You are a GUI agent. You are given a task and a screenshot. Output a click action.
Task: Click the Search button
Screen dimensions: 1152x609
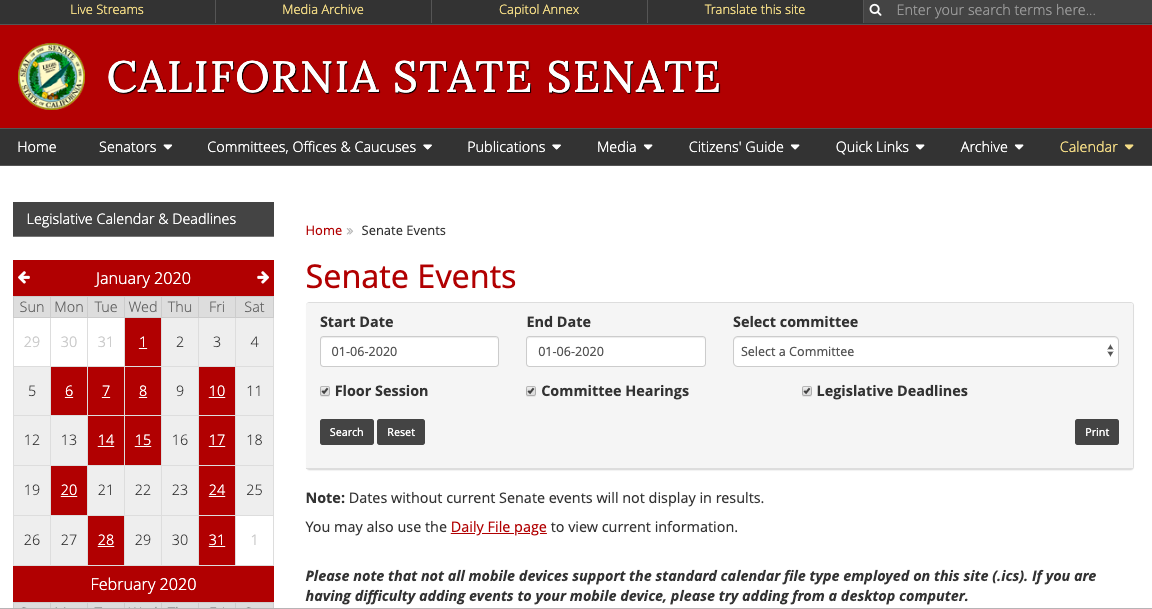(347, 432)
